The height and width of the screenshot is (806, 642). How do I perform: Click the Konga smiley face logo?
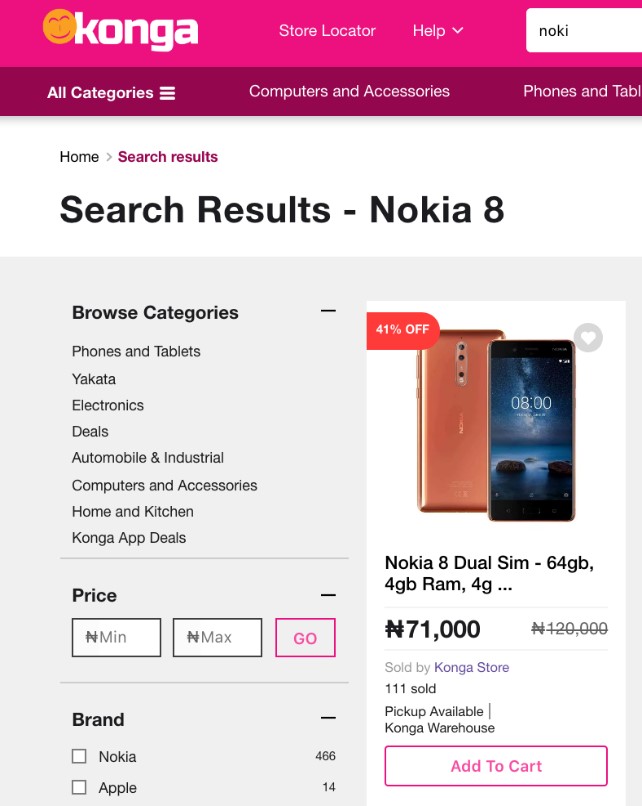[57, 31]
